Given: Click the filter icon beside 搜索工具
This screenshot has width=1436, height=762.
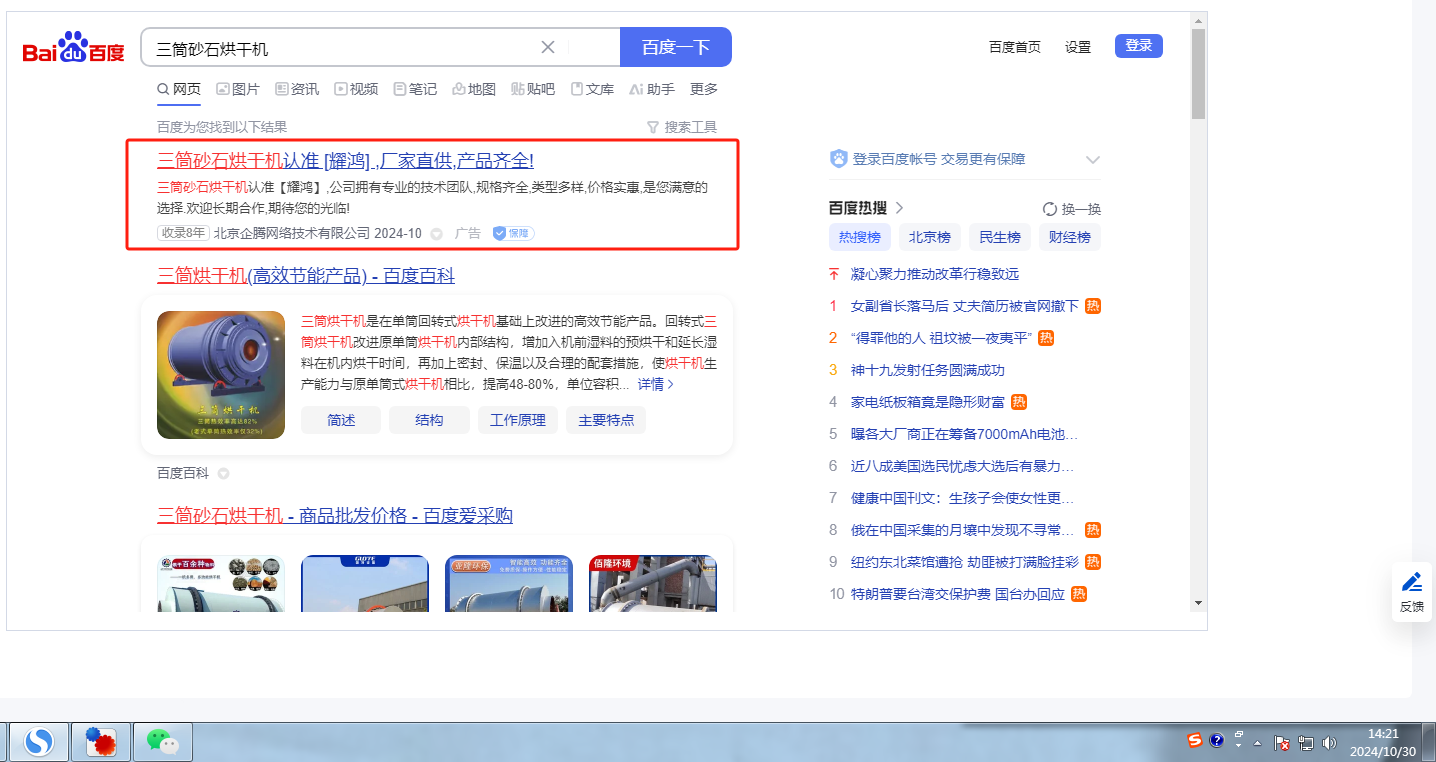Looking at the screenshot, I should (x=653, y=127).
